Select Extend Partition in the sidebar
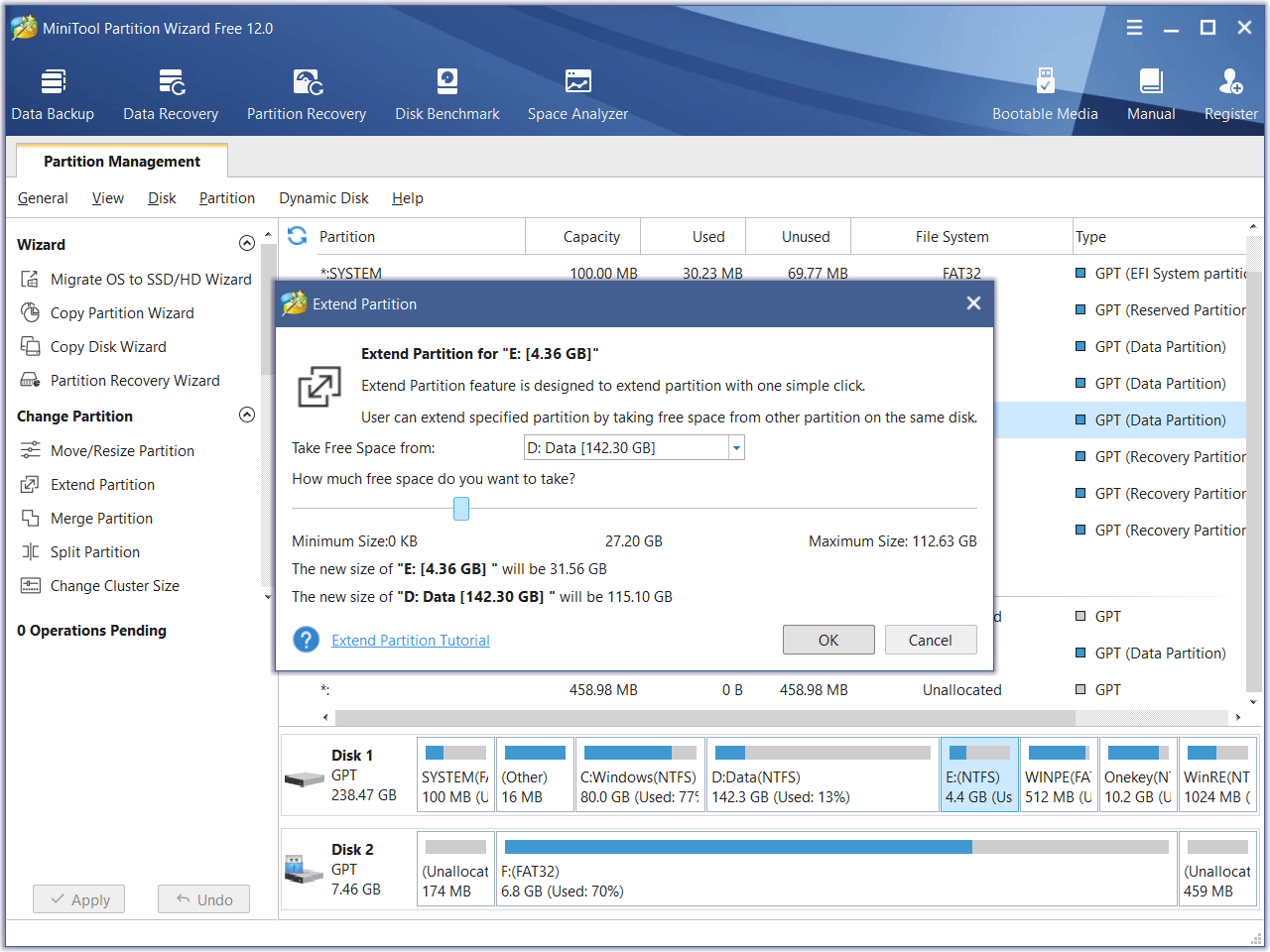The width and height of the screenshot is (1270, 952). coord(87,485)
